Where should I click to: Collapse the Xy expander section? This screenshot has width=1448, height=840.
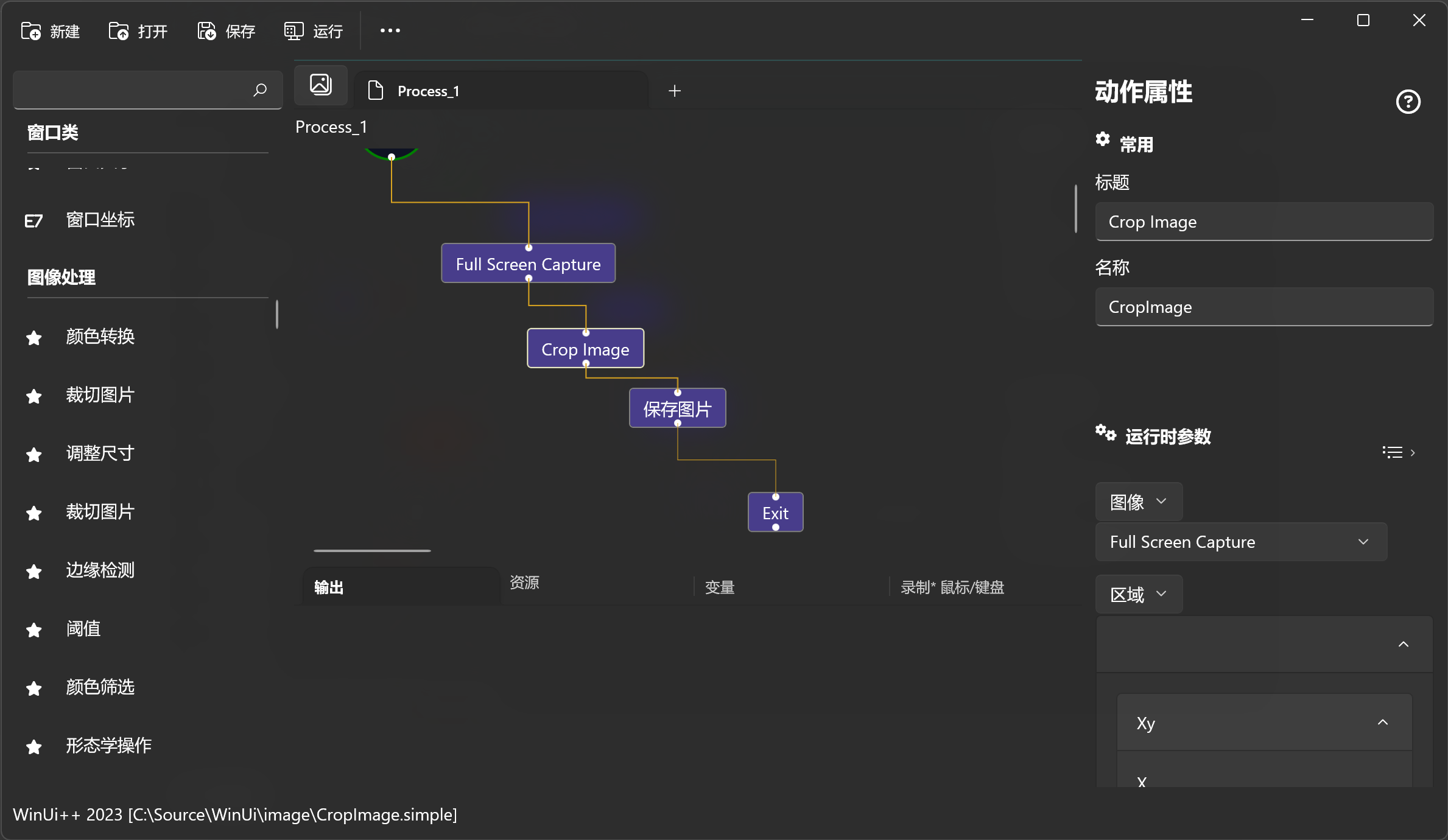click(1383, 723)
